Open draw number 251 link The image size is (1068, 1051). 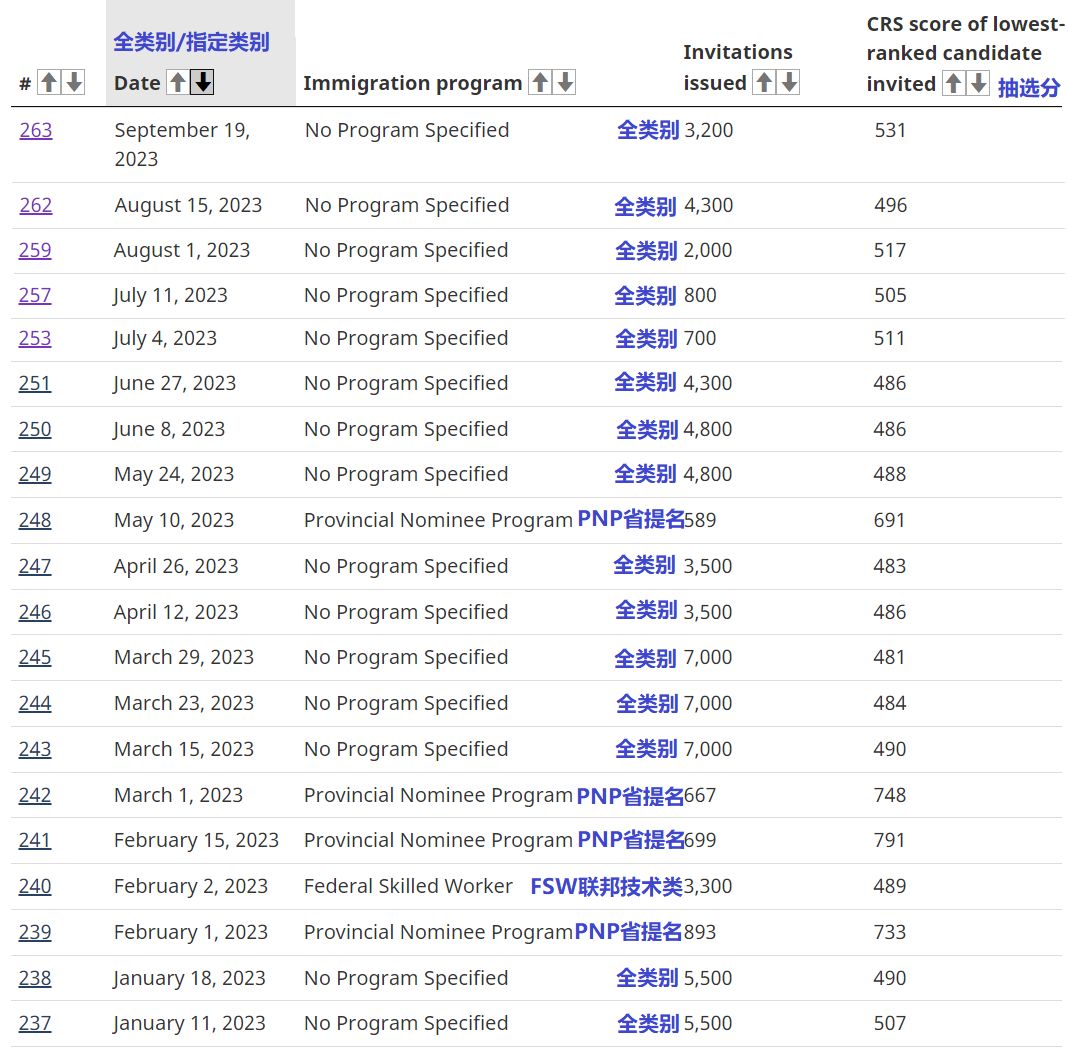[35, 383]
